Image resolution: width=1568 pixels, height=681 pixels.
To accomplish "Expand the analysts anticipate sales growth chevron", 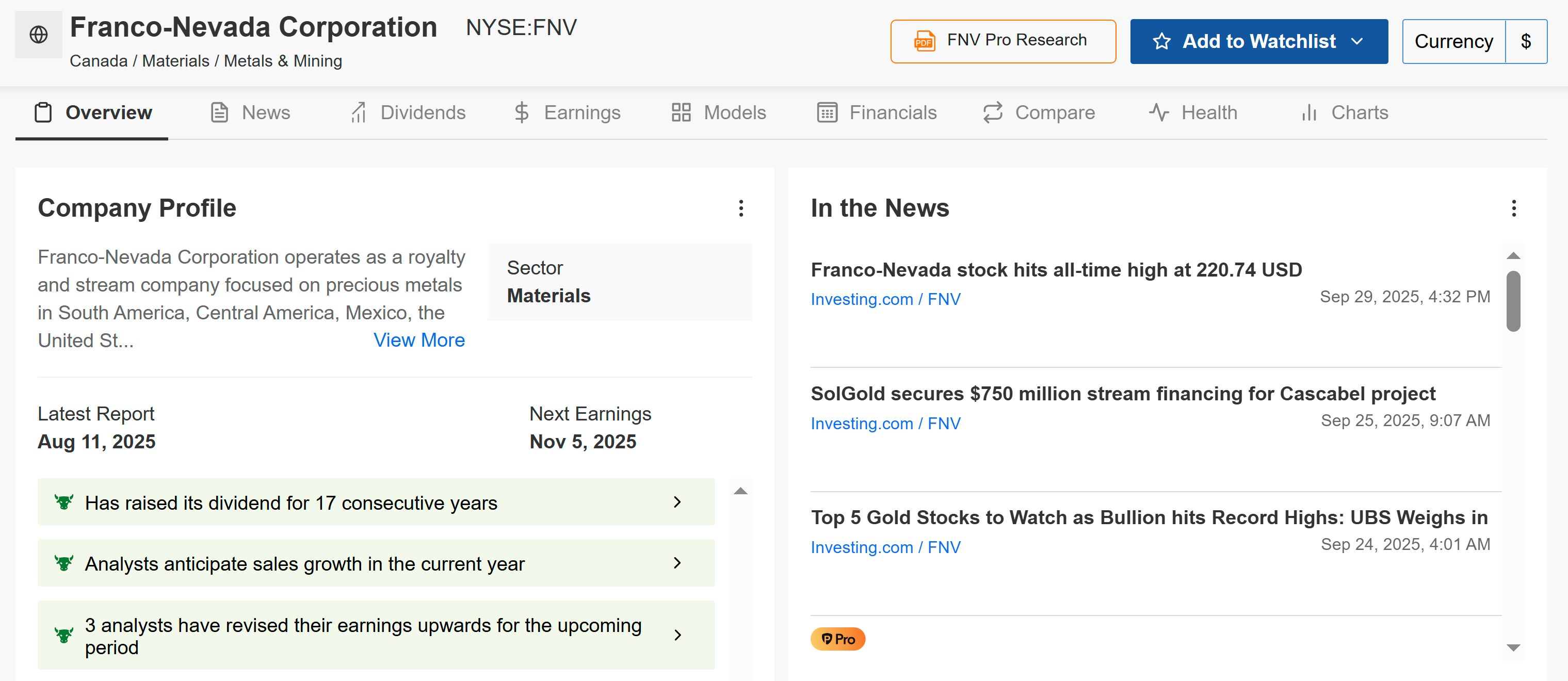I will (x=677, y=563).
